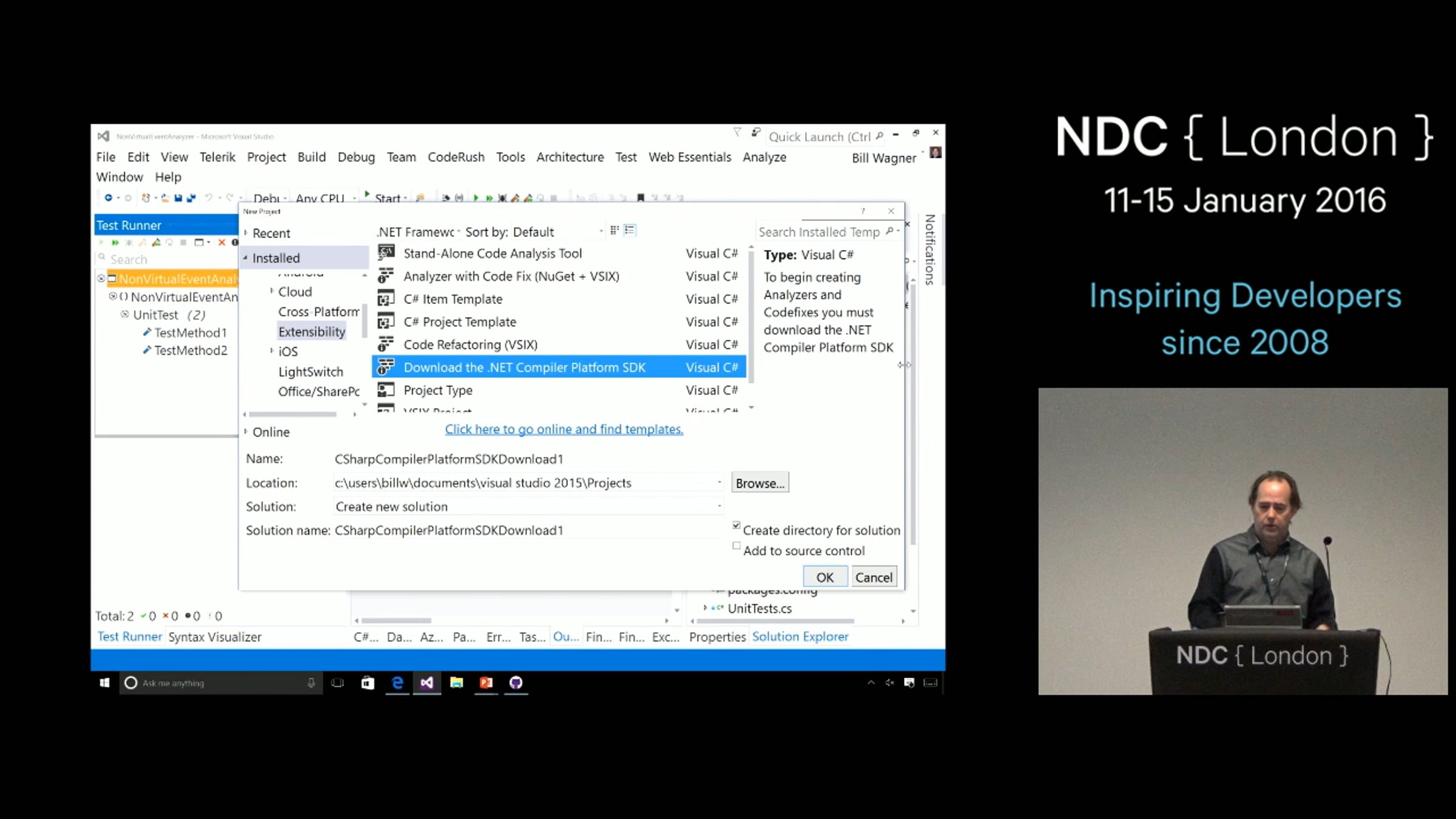Click OK in New Project dialog
This screenshot has height=819, width=1456.
pos(824,577)
